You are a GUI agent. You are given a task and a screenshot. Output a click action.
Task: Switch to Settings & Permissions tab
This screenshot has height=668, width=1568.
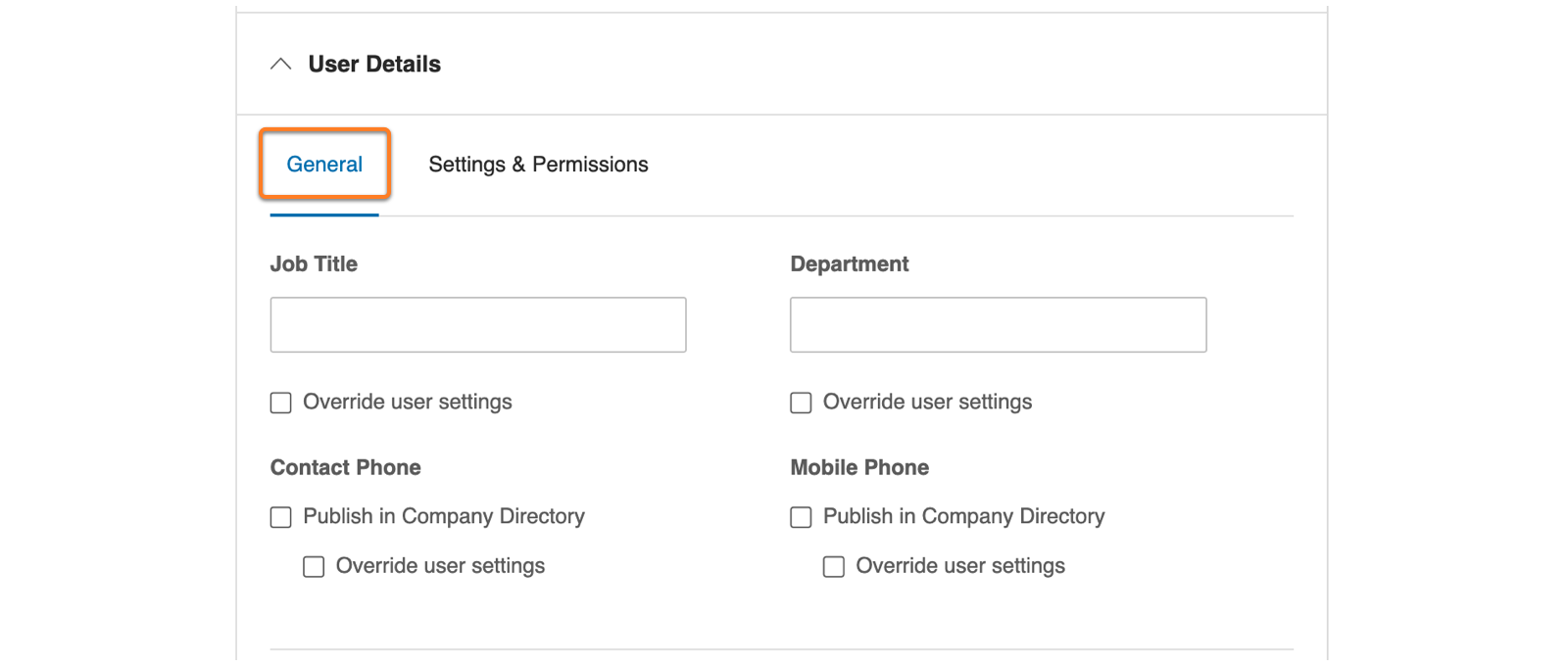click(x=538, y=165)
